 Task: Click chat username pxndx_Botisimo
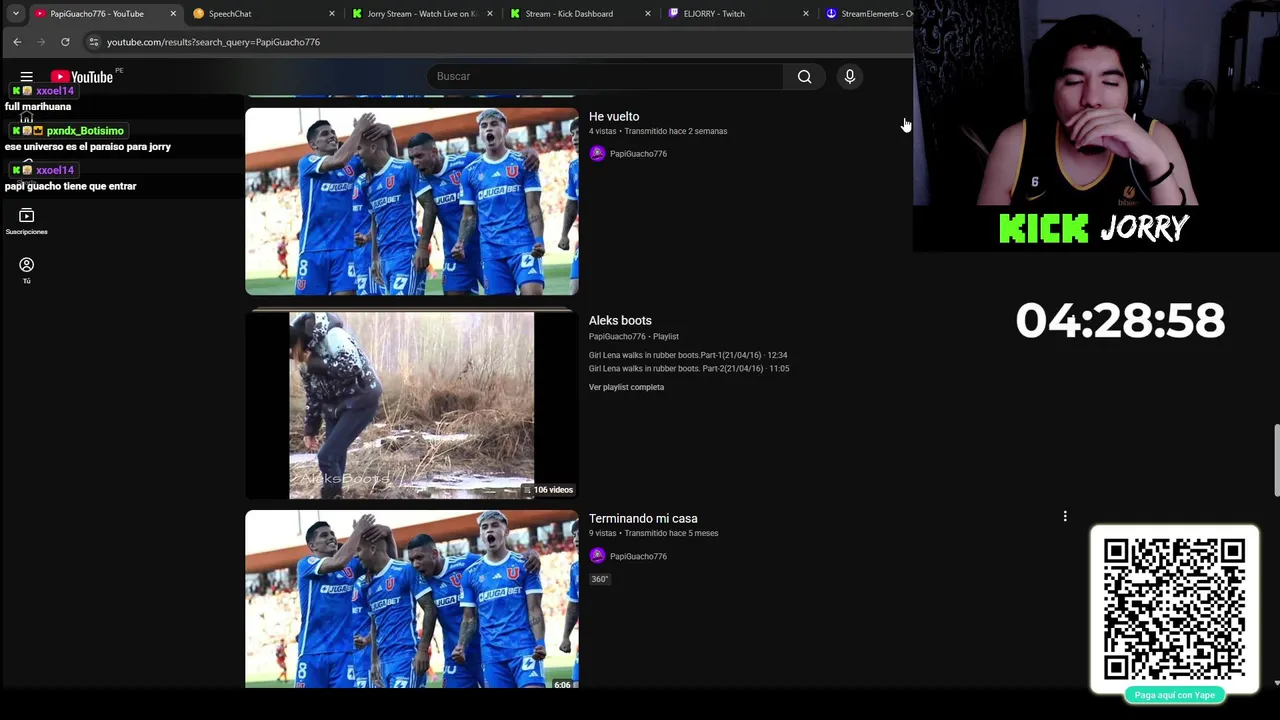[85, 131]
